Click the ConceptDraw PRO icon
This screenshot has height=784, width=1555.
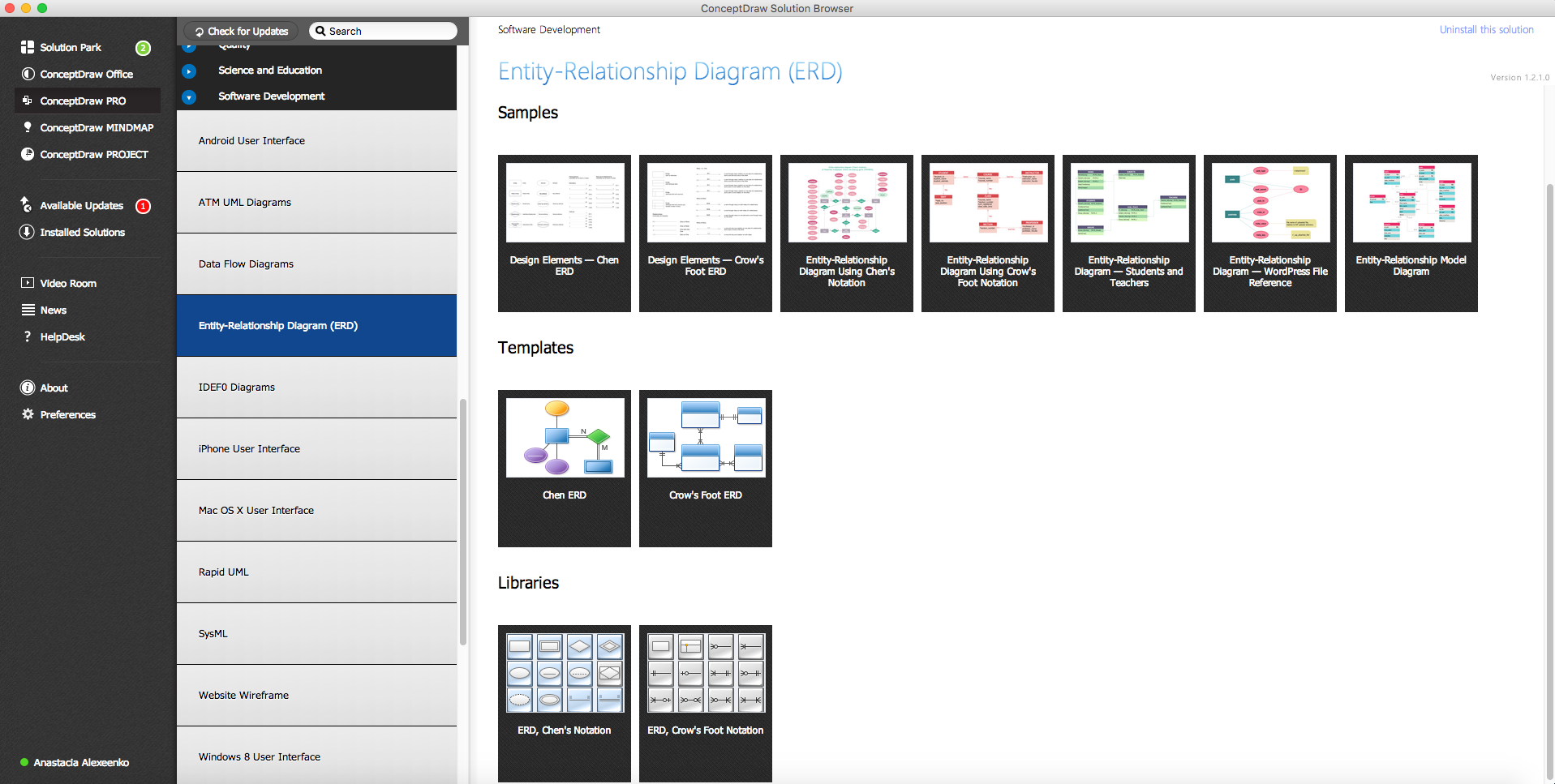pyautogui.click(x=28, y=101)
